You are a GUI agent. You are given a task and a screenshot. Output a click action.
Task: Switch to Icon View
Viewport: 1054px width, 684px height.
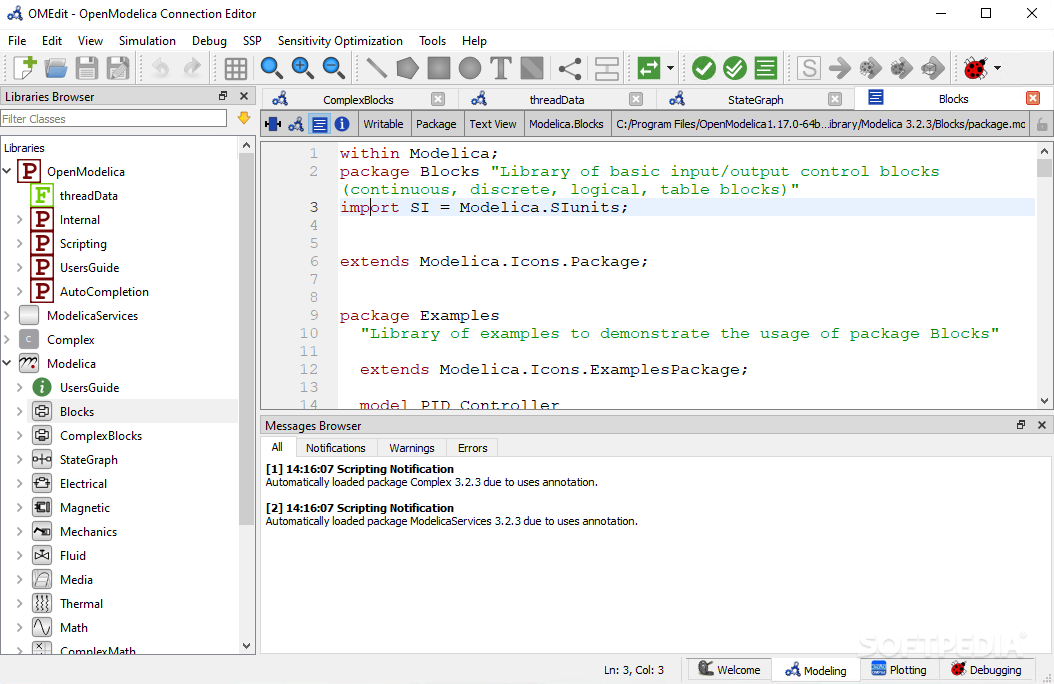click(x=273, y=124)
